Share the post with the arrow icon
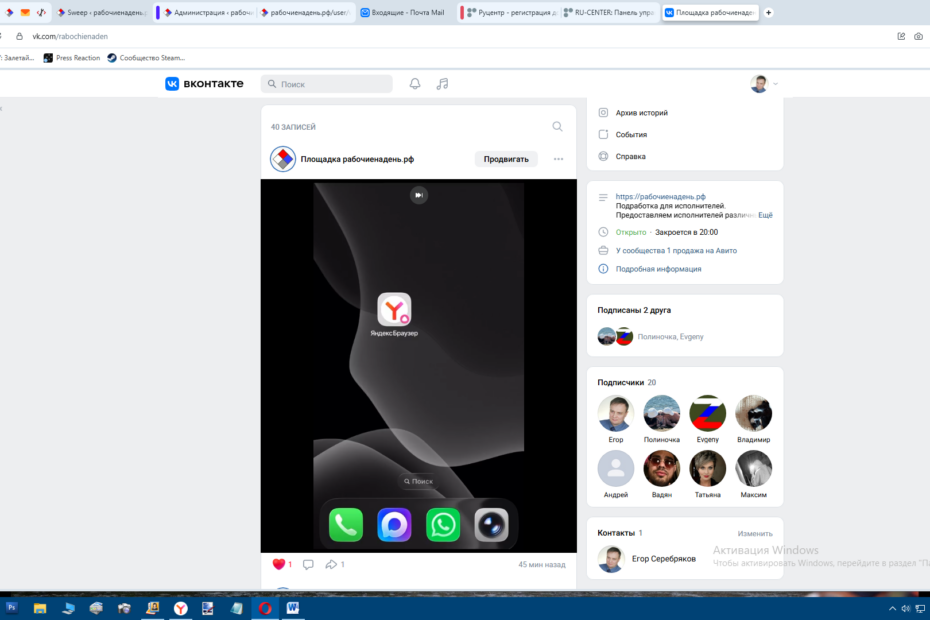 tap(330, 564)
